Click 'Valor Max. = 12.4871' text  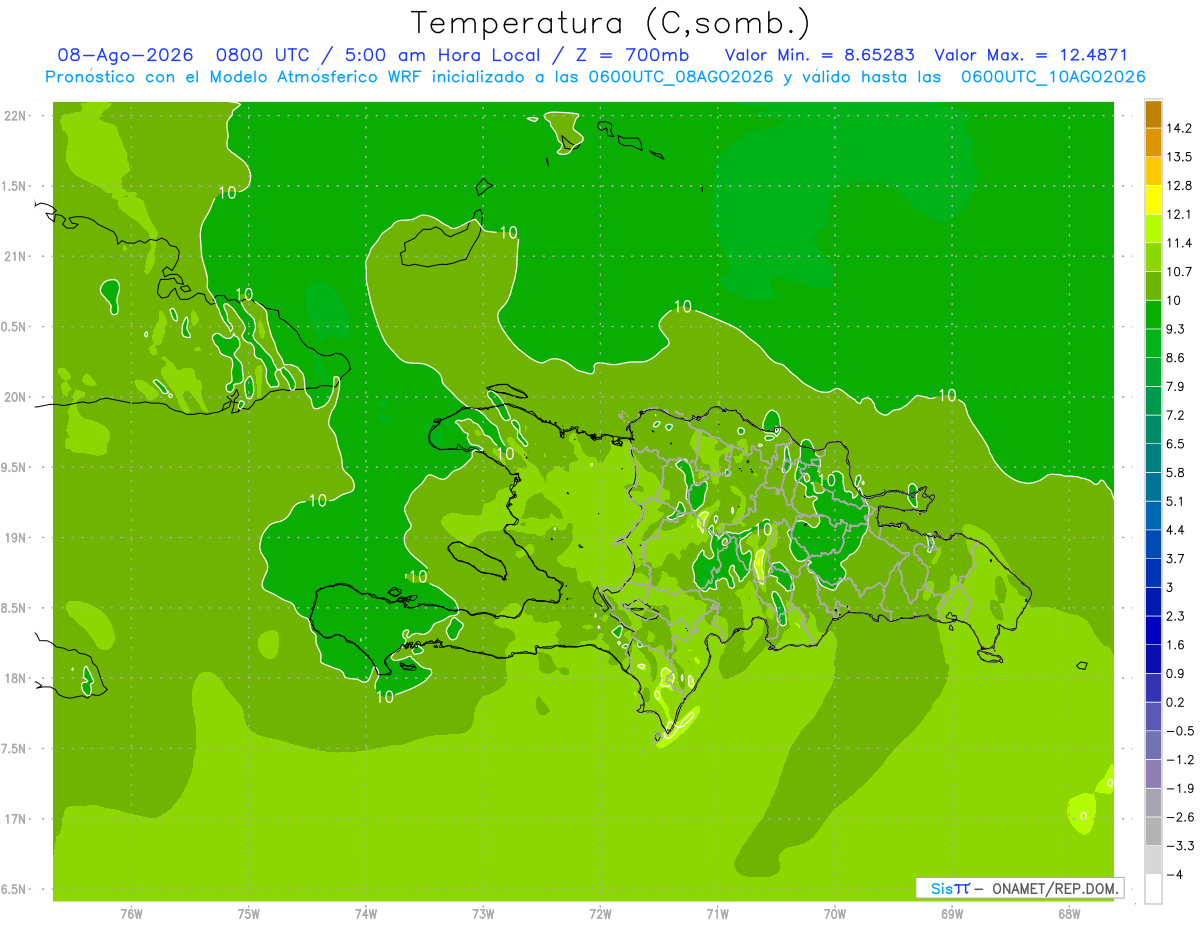pyautogui.click(x=1031, y=55)
